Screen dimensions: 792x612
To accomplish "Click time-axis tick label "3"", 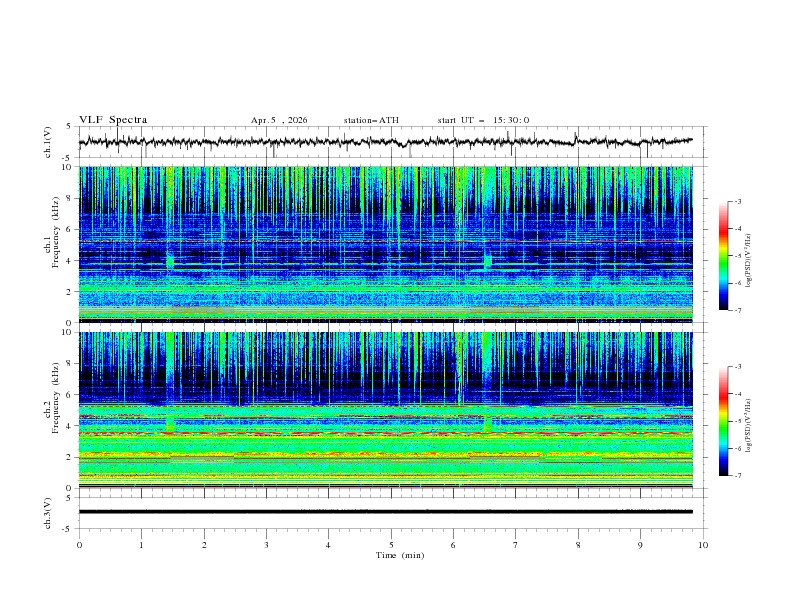I will (x=266, y=545).
